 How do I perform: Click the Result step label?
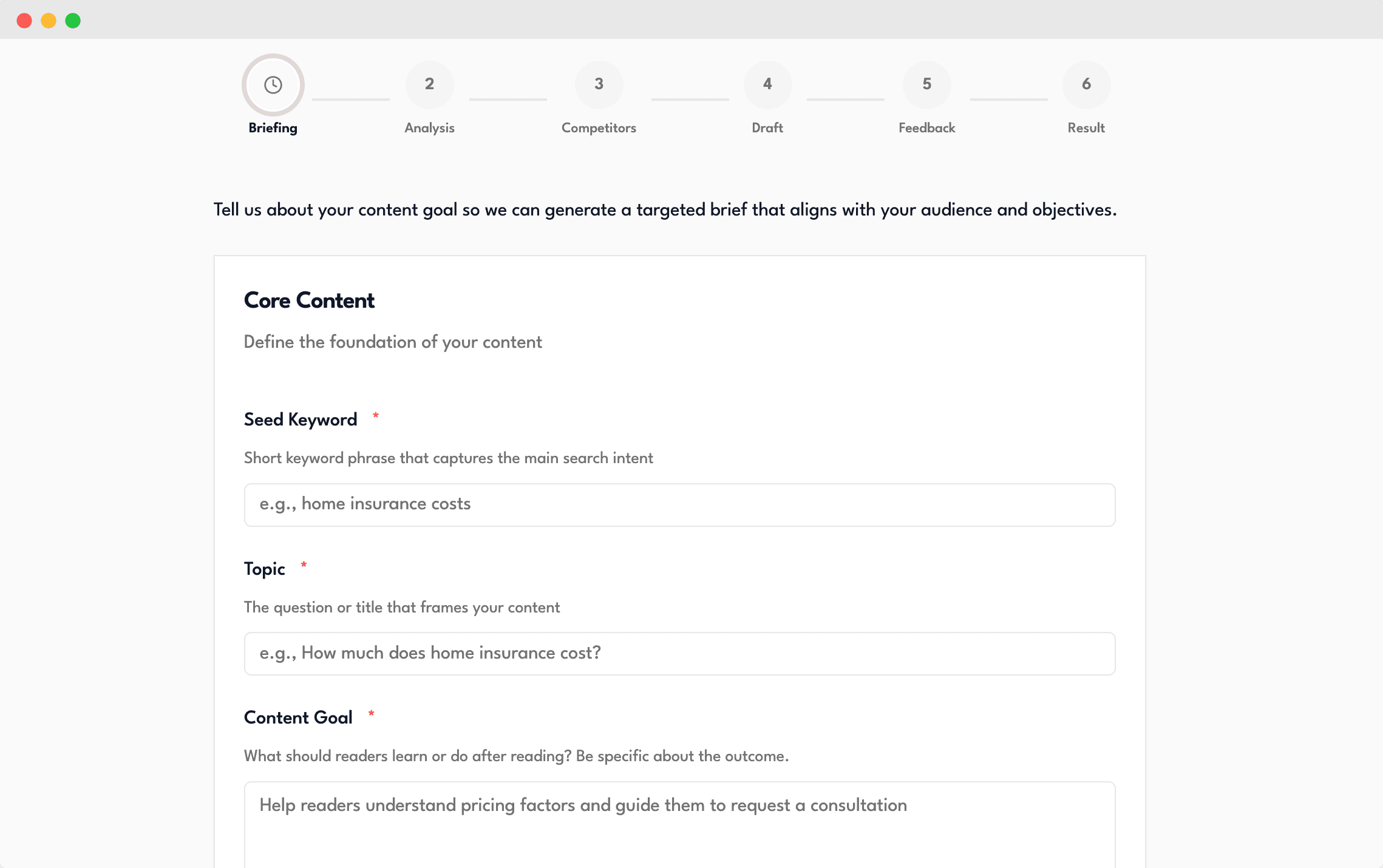pyautogui.click(x=1086, y=128)
